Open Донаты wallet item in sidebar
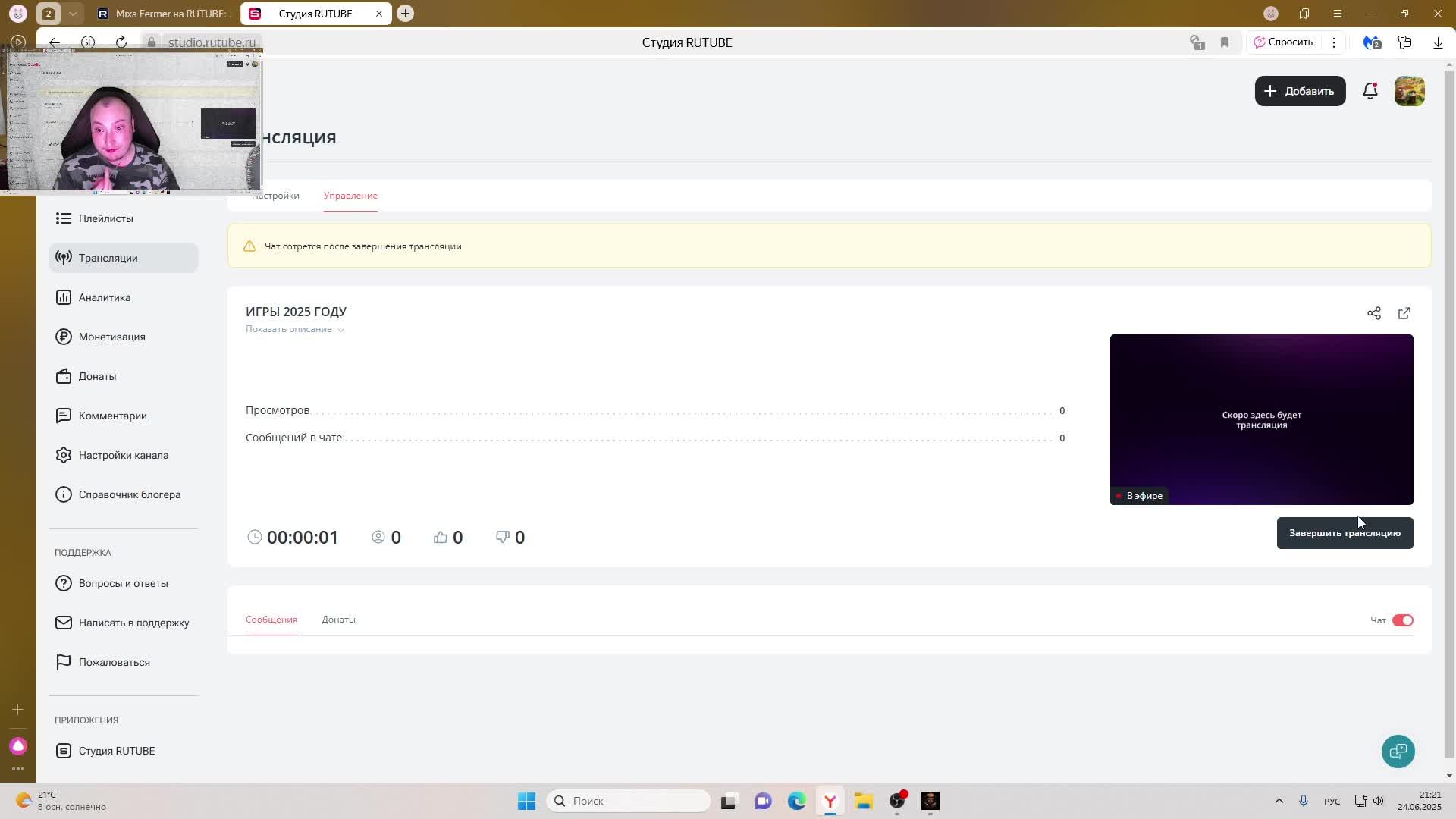This screenshot has width=1456, height=819. point(97,376)
